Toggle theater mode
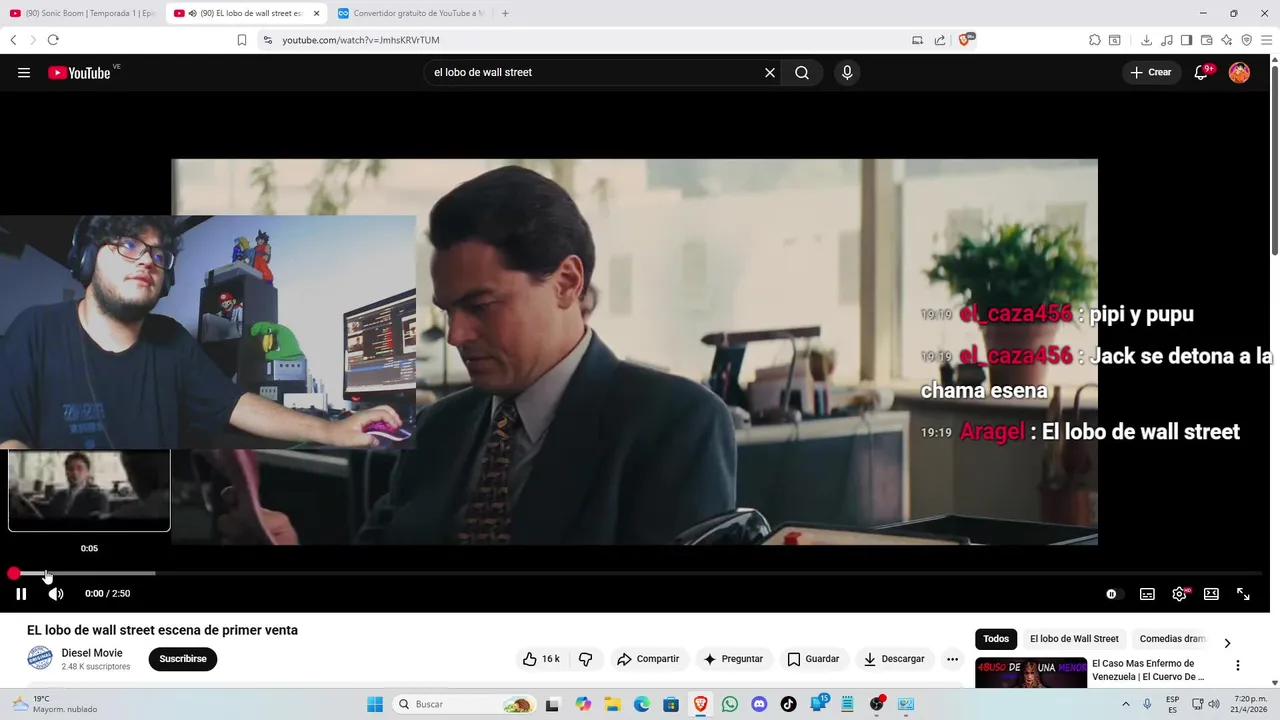This screenshot has height=720, width=1280. click(1211, 594)
